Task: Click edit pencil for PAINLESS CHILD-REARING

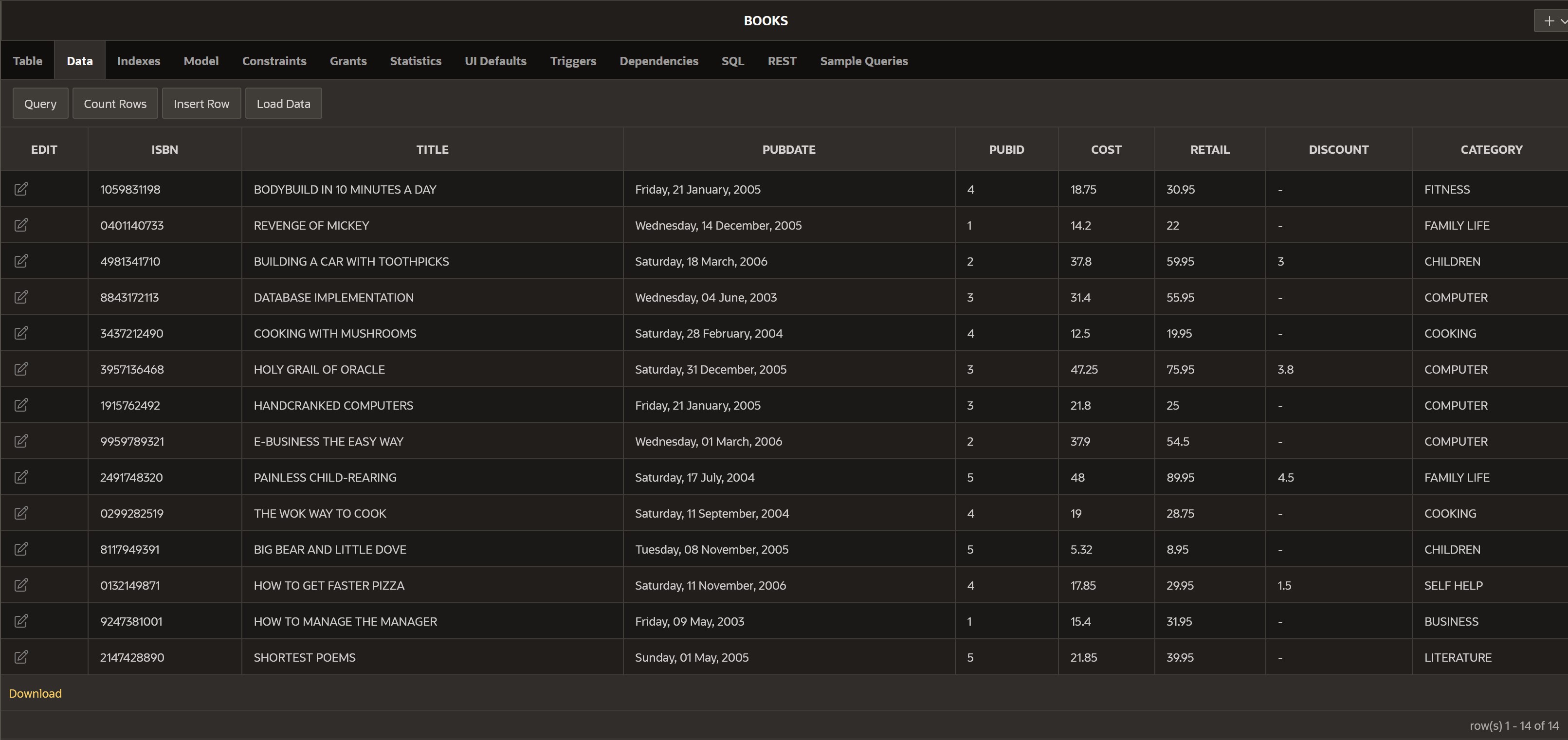Action: (21, 477)
